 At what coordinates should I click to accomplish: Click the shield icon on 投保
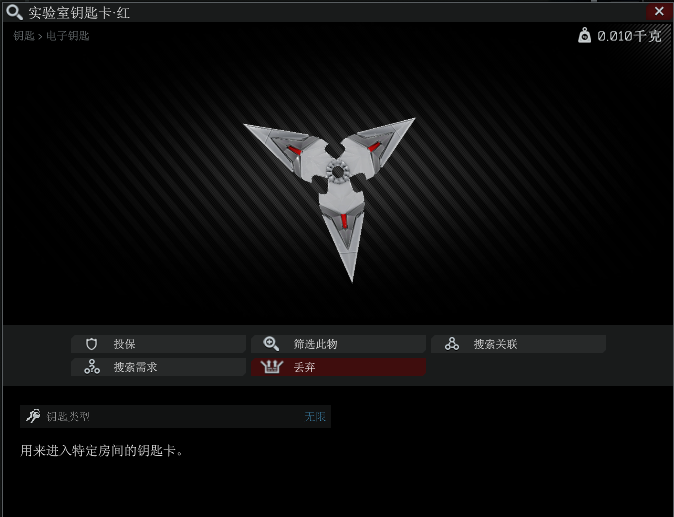tap(91, 344)
